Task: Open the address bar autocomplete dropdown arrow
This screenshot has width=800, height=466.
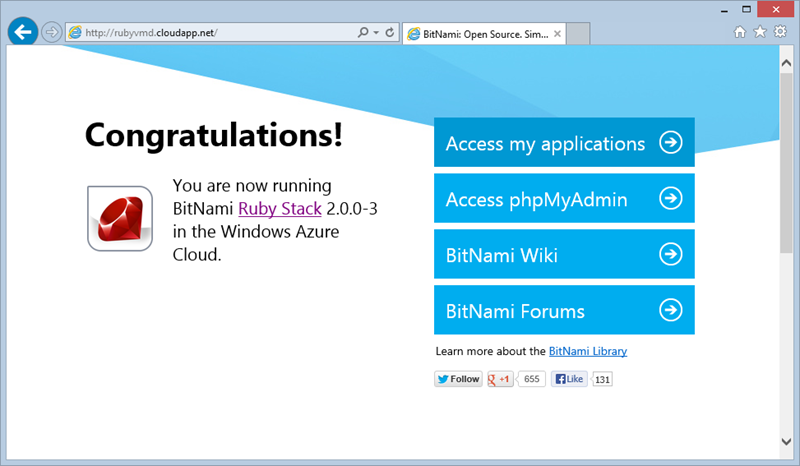Action: coord(376,33)
